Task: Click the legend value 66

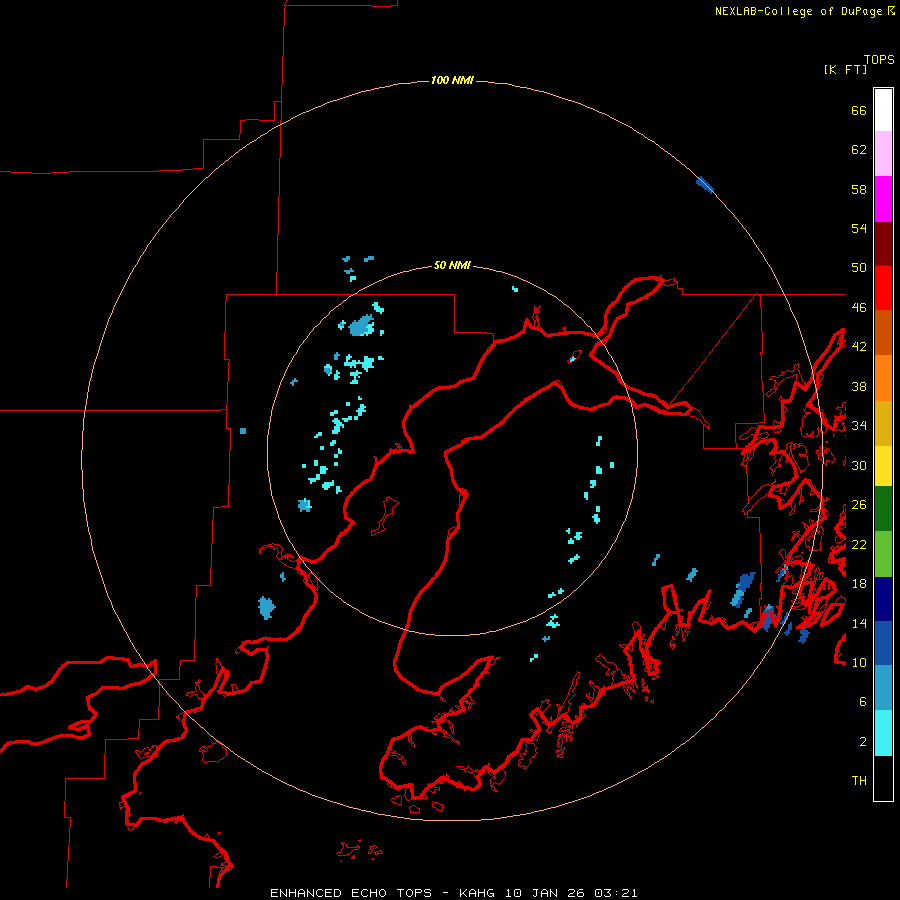Action: coord(859,110)
